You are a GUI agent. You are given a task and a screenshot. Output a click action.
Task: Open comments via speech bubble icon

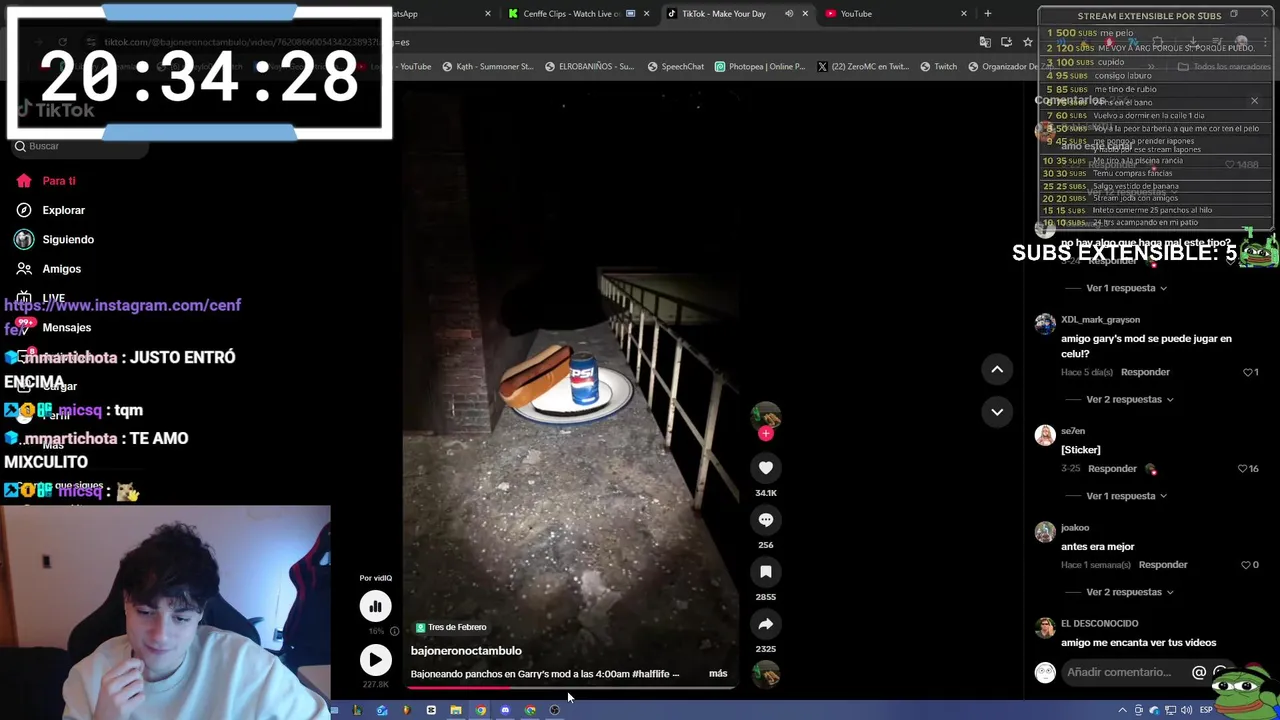(766, 519)
